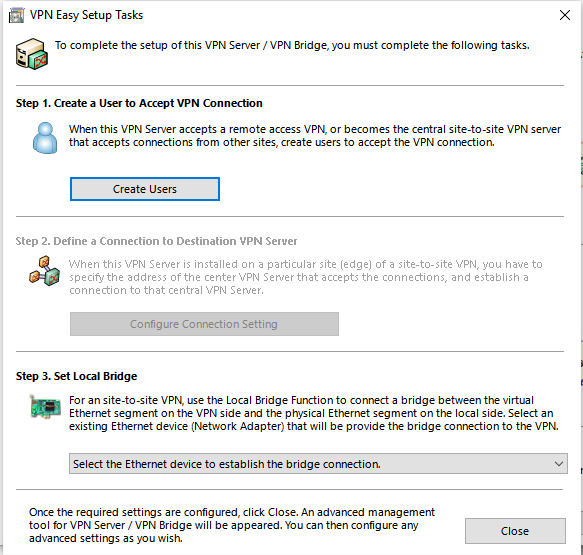Click the Step 1 remote access VPN description
The height and width of the screenshot is (555, 583).
point(315,136)
